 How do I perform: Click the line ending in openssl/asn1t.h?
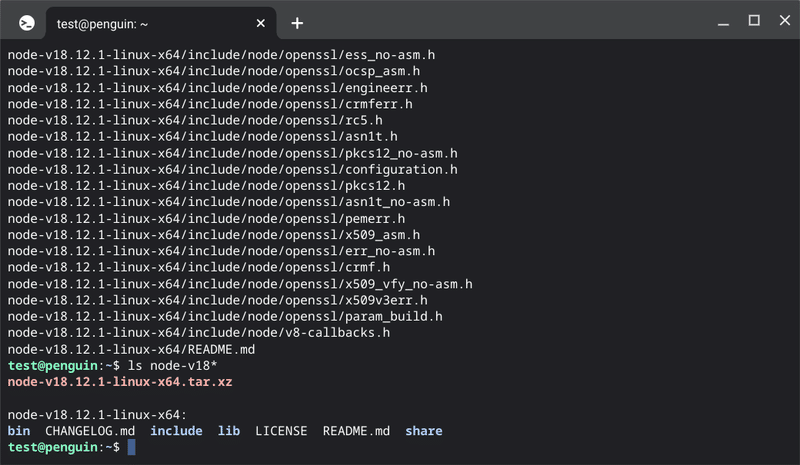point(203,137)
